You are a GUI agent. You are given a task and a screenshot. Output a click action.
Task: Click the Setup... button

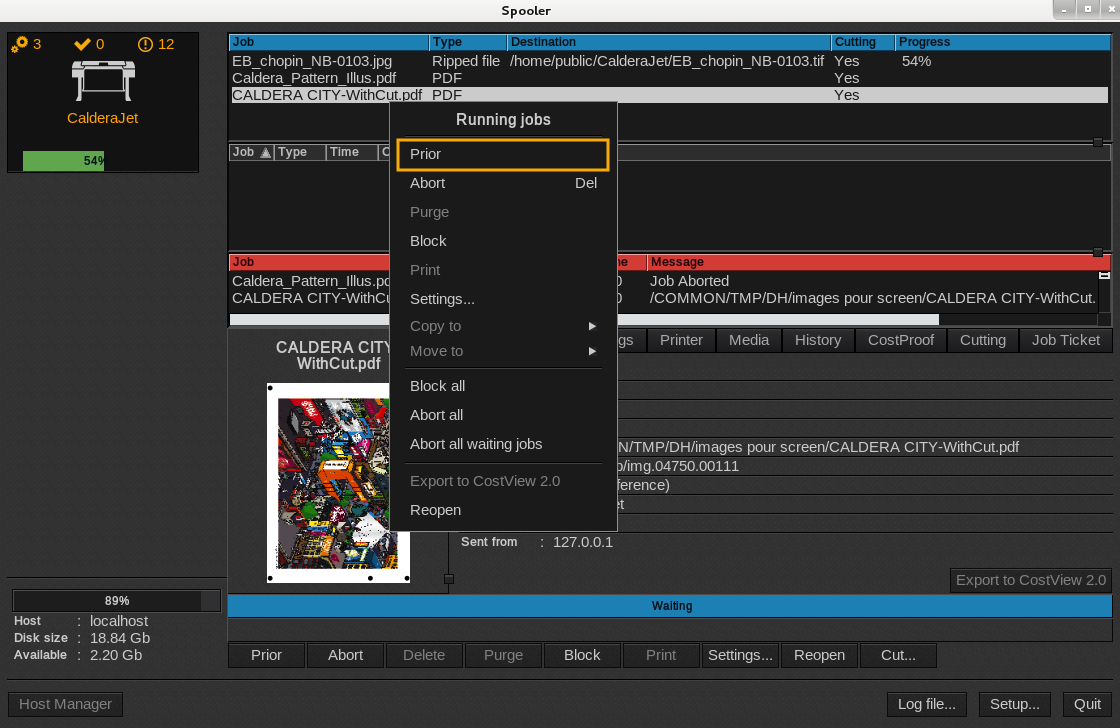point(1015,704)
